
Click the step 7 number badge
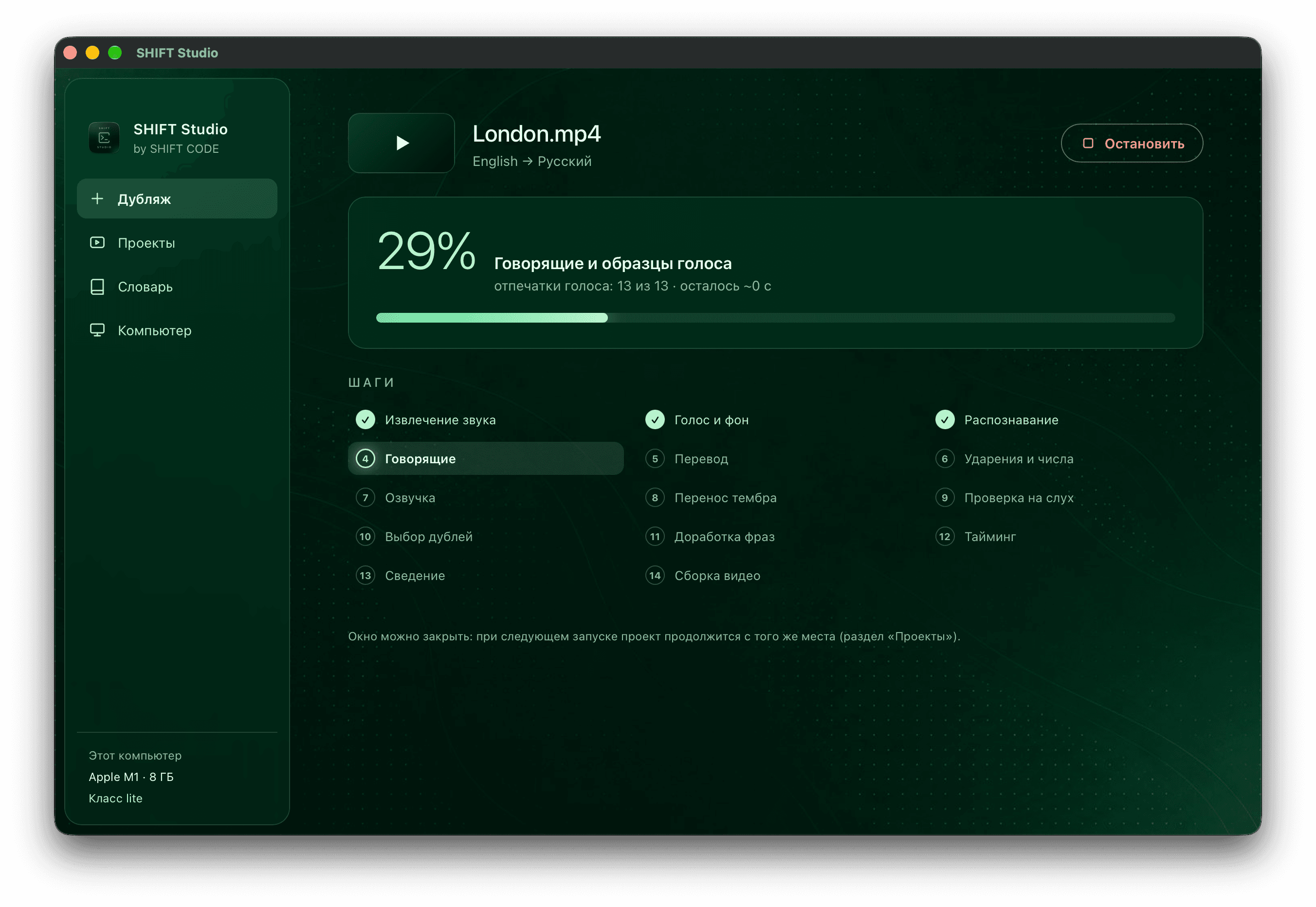[366, 498]
